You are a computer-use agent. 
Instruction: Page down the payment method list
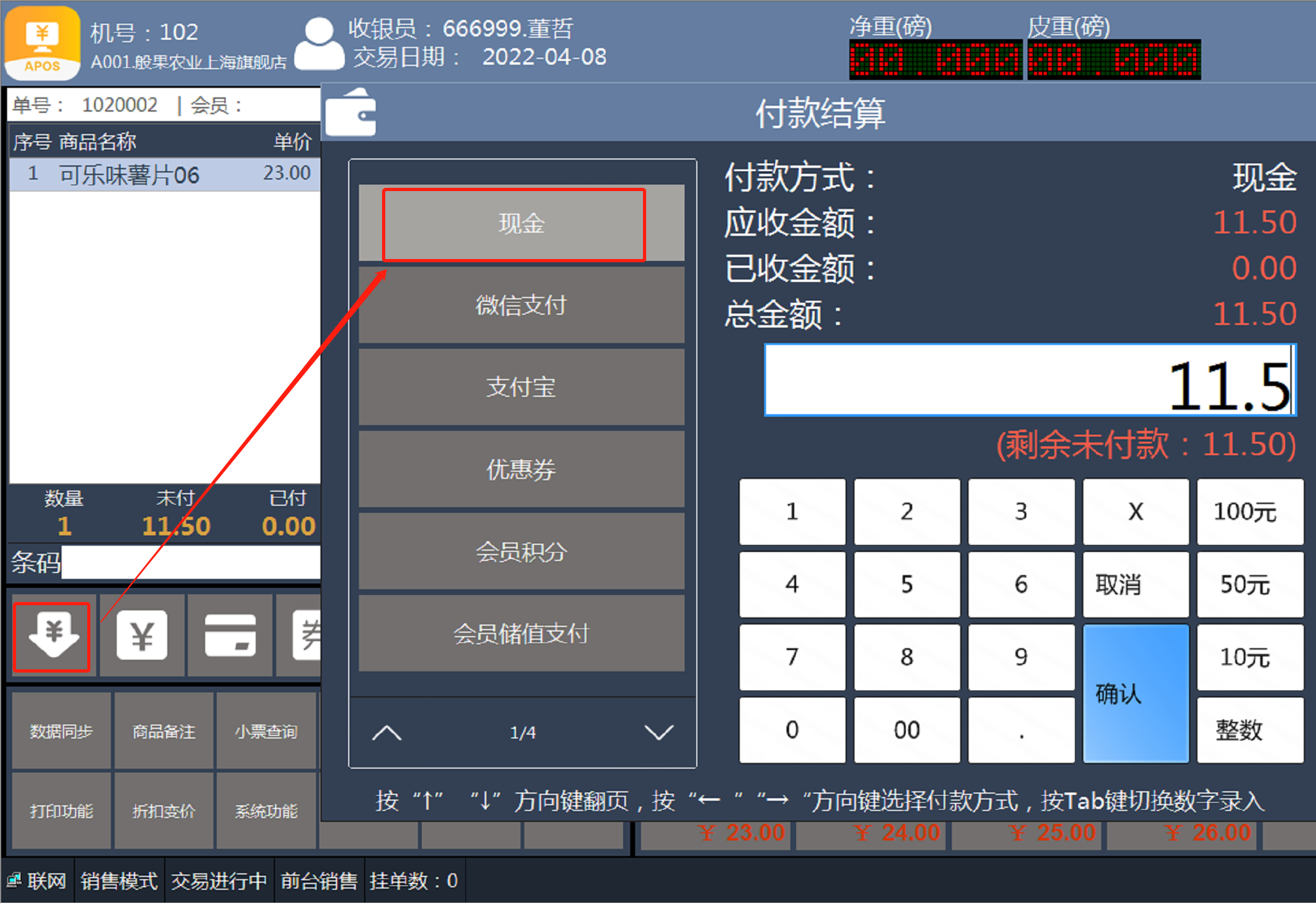pos(658,732)
